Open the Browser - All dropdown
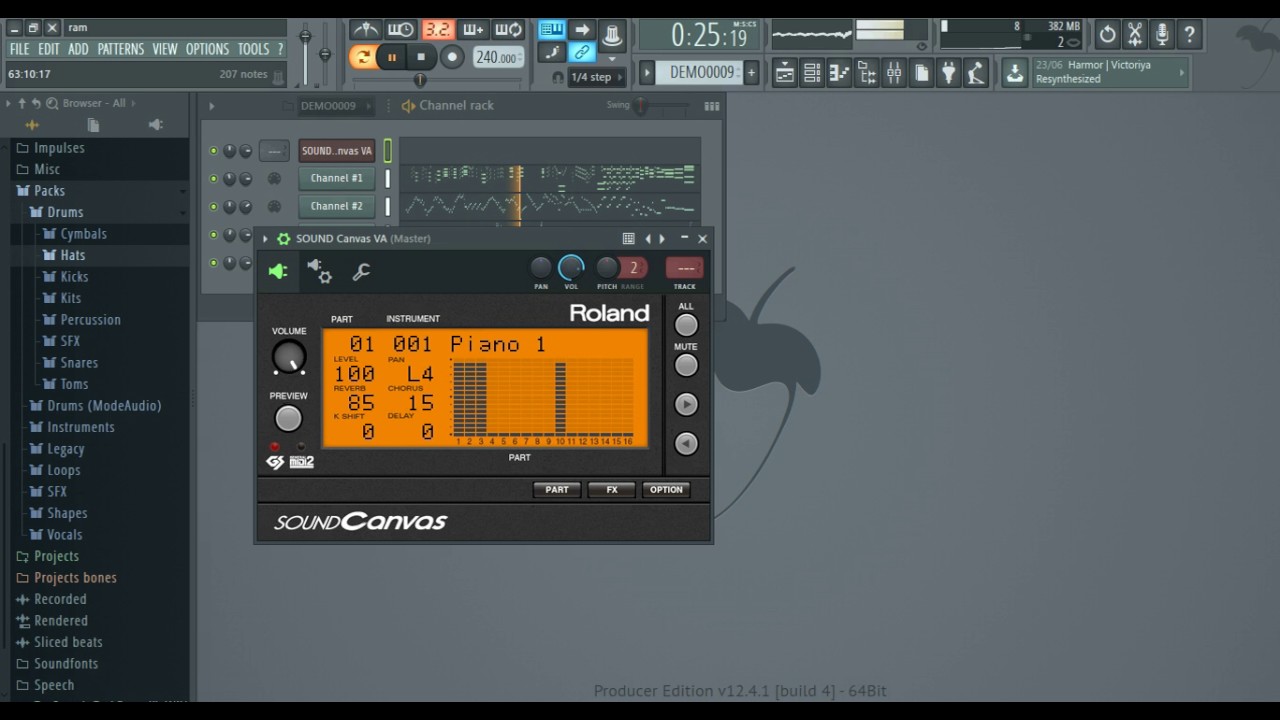 [100, 103]
